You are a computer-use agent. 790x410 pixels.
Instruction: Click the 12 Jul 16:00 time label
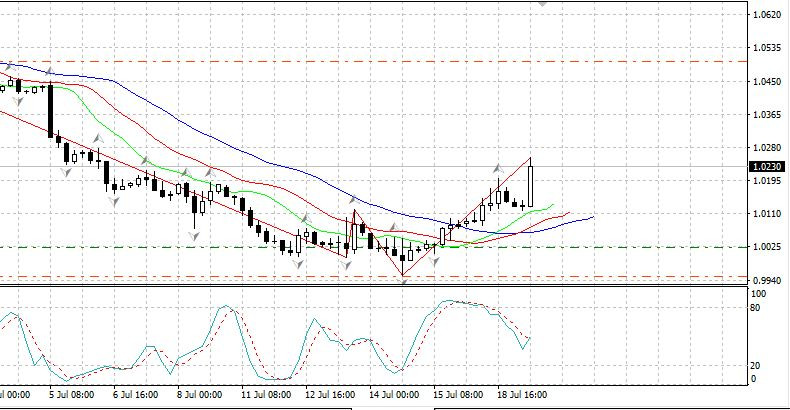point(330,394)
